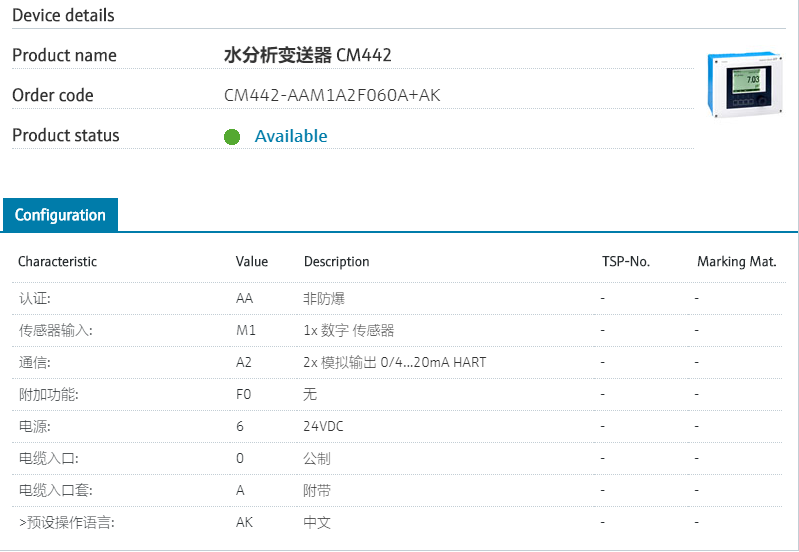Click the 电缆入口套 row label
The height and width of the screenshot is (552, 799).
(55, 490)
